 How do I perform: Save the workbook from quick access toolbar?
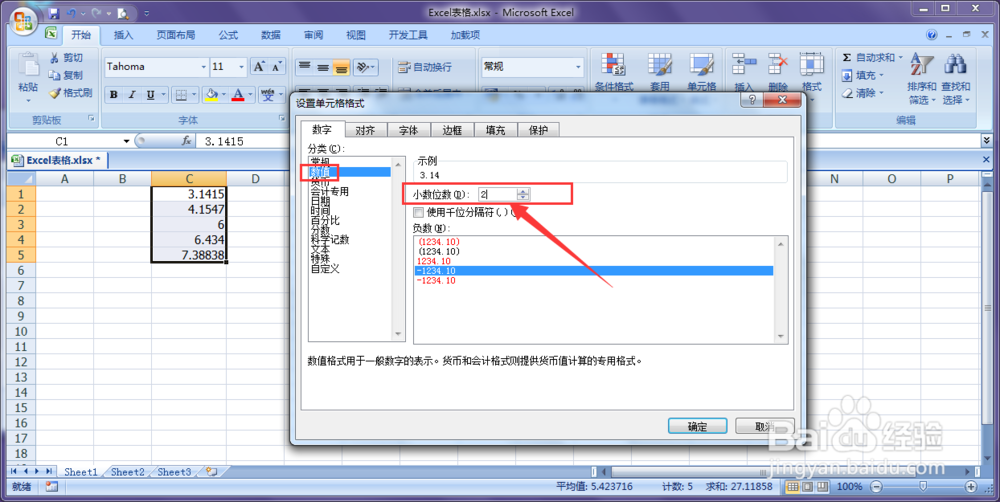[54, 13]
